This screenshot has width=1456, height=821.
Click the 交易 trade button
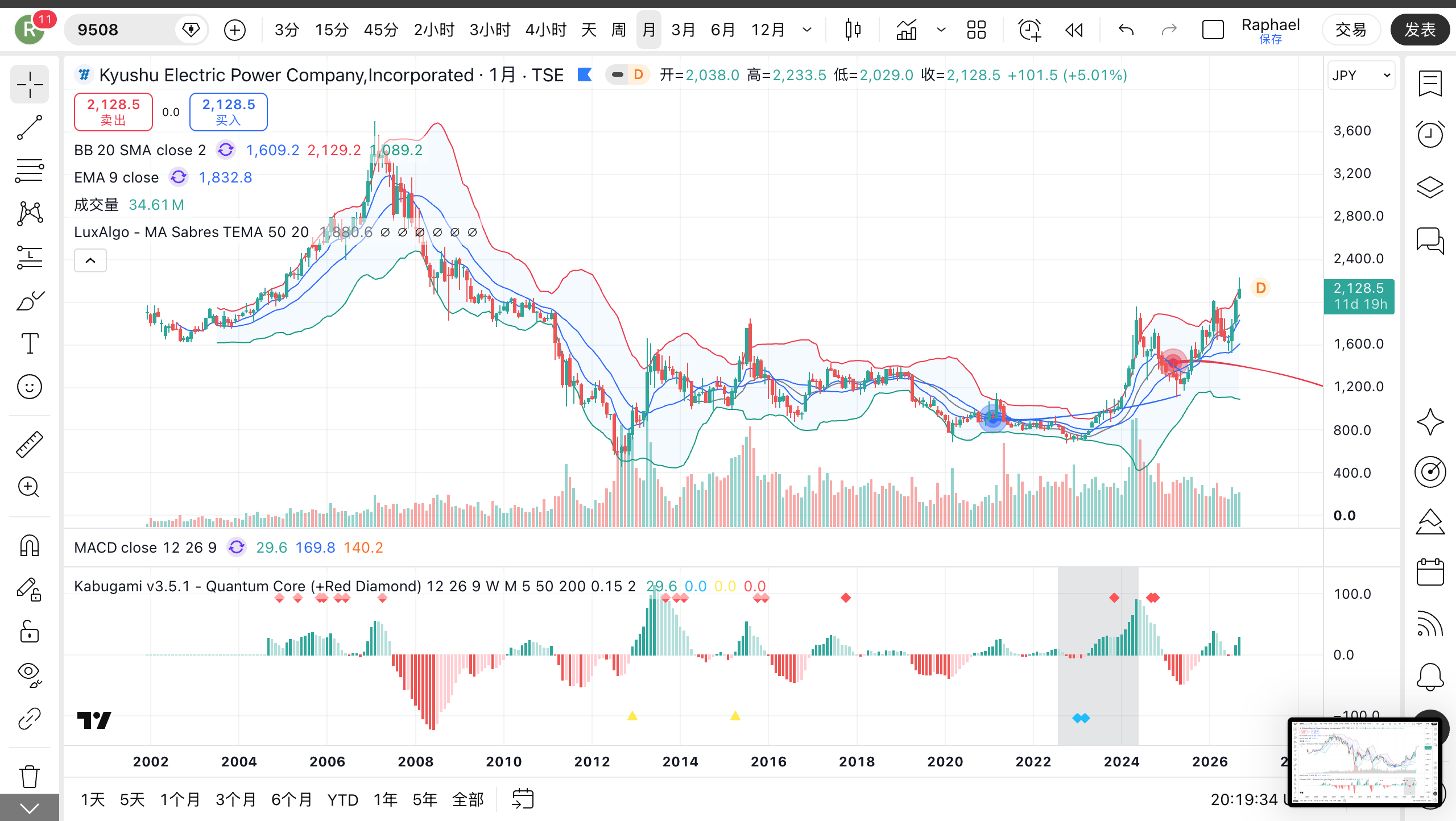1351,30
